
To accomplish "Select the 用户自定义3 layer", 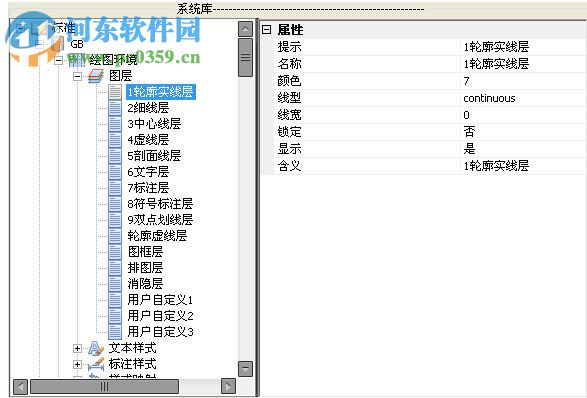I will (160, 332).
